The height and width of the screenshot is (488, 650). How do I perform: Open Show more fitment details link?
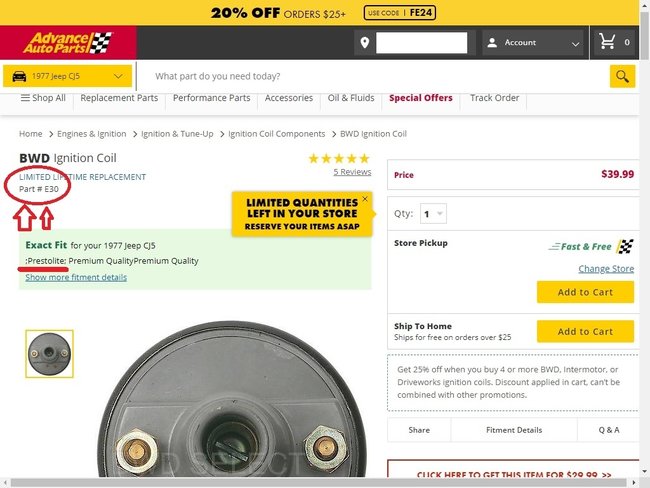76,277
